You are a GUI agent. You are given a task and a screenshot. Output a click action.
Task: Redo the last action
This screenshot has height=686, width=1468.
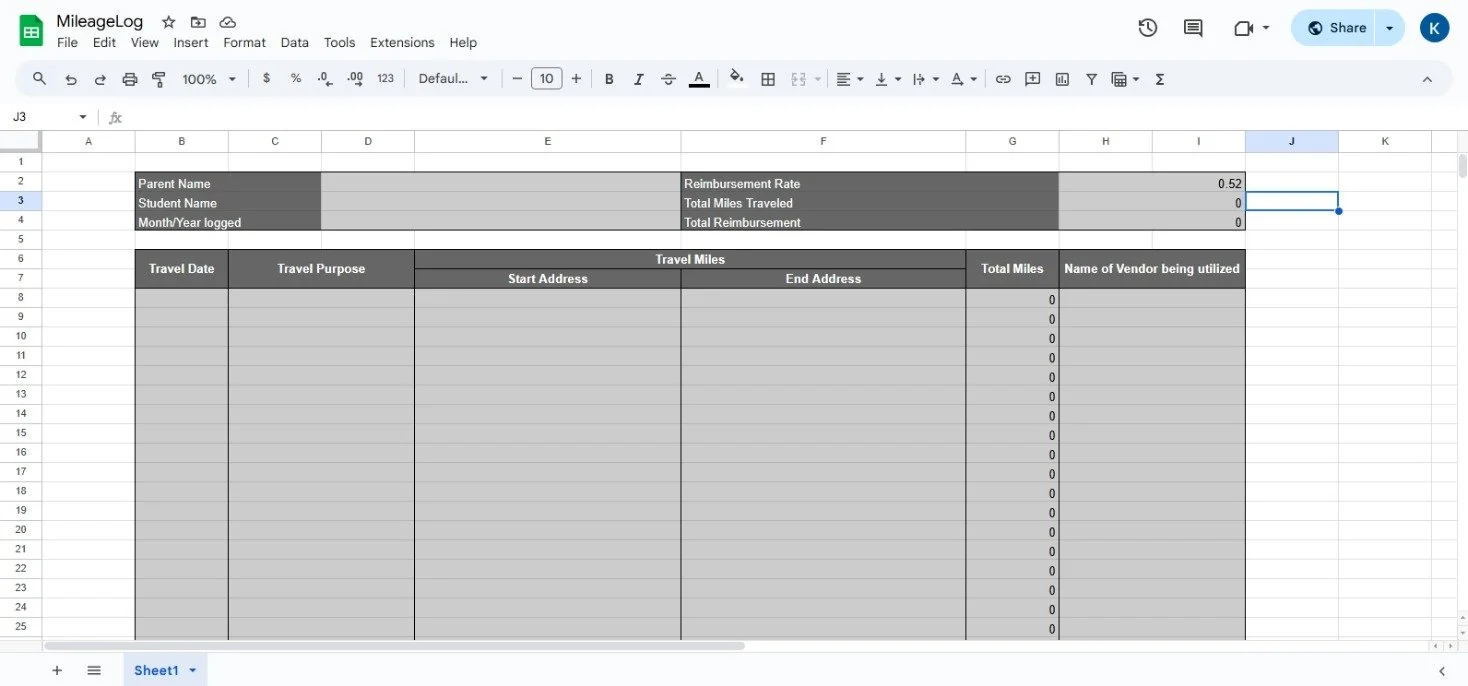[100, 79]
